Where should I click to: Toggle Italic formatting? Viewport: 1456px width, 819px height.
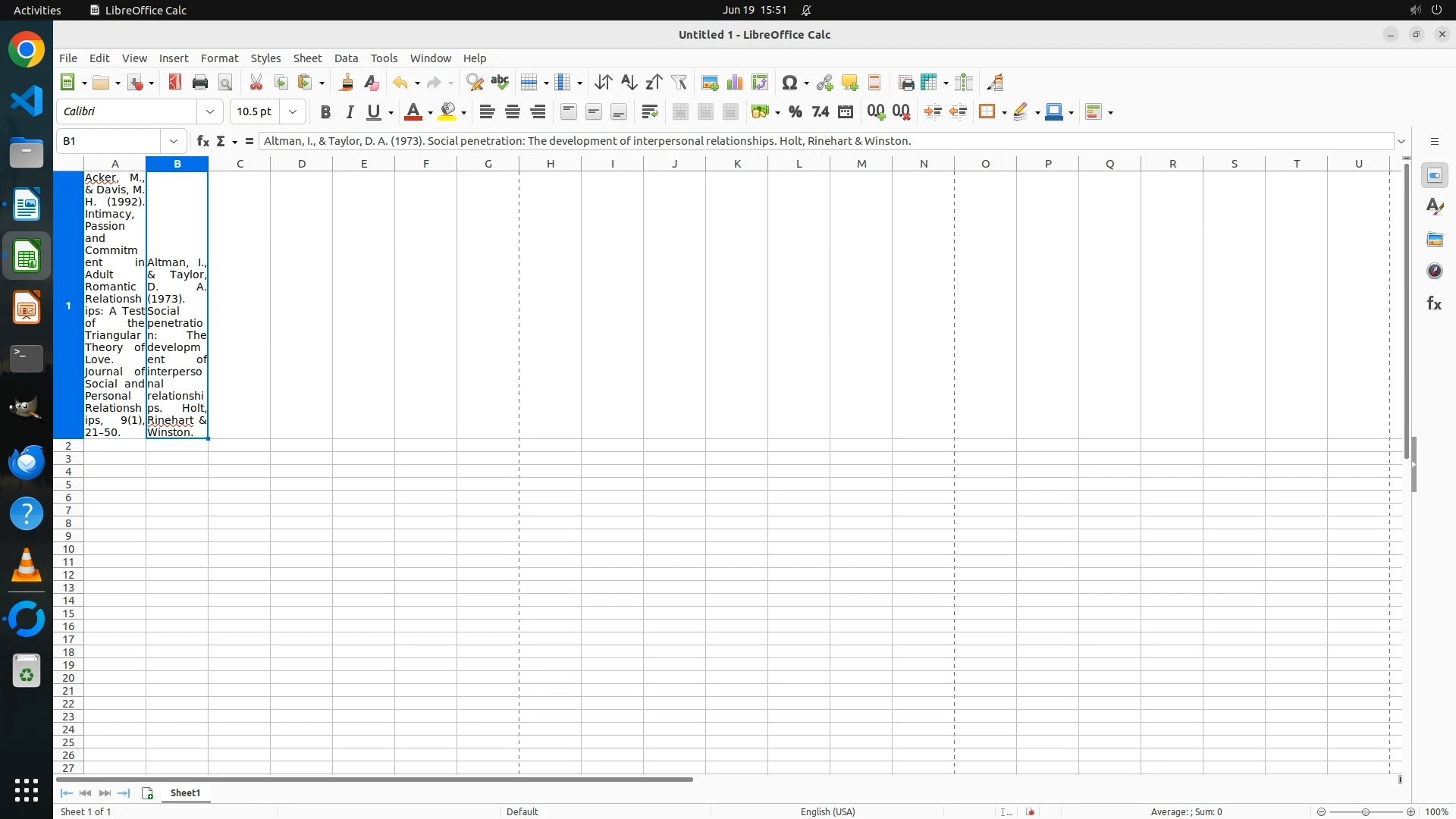click(x=350, y=112)
